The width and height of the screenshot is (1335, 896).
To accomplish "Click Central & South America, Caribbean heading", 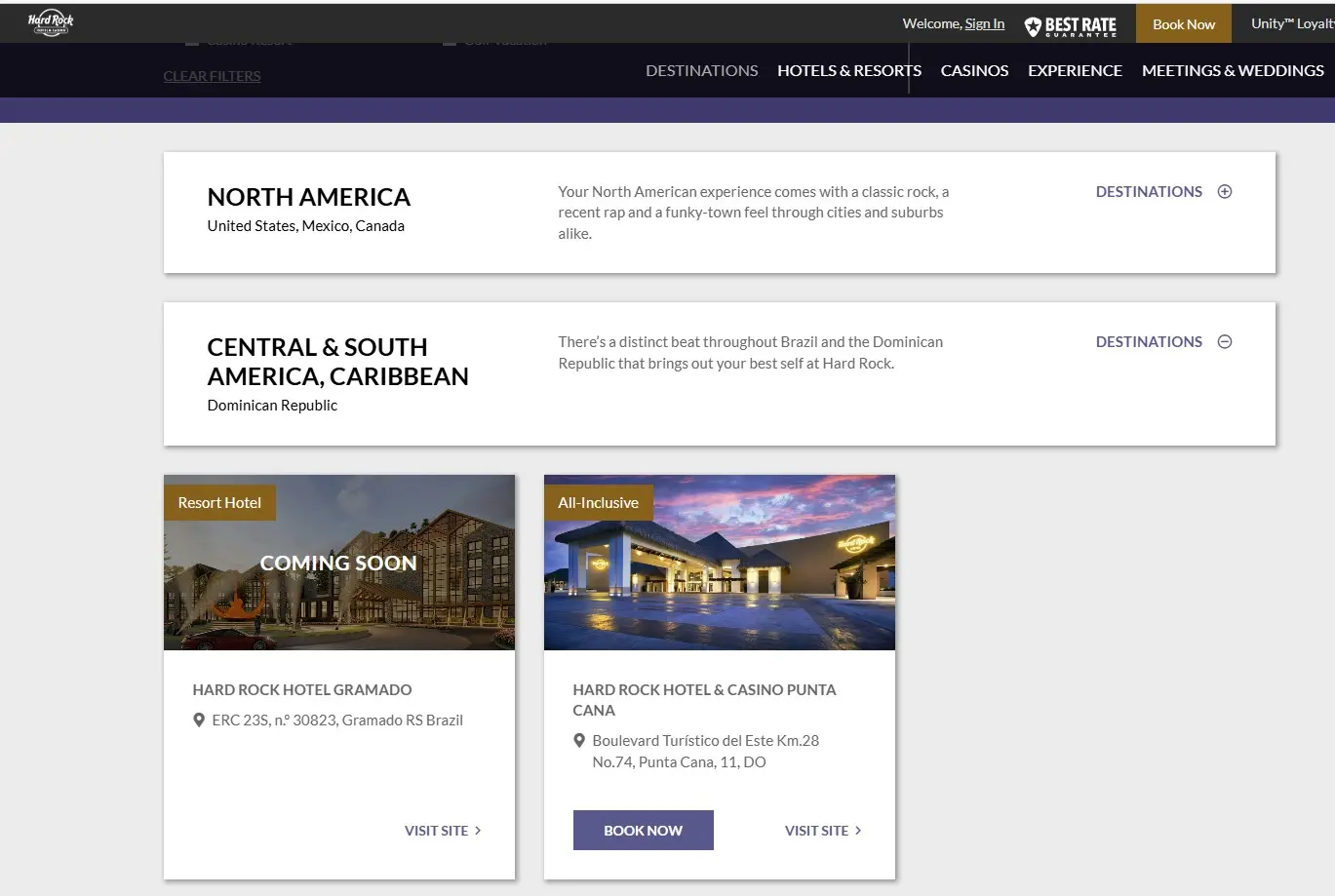I will [337, 362].
